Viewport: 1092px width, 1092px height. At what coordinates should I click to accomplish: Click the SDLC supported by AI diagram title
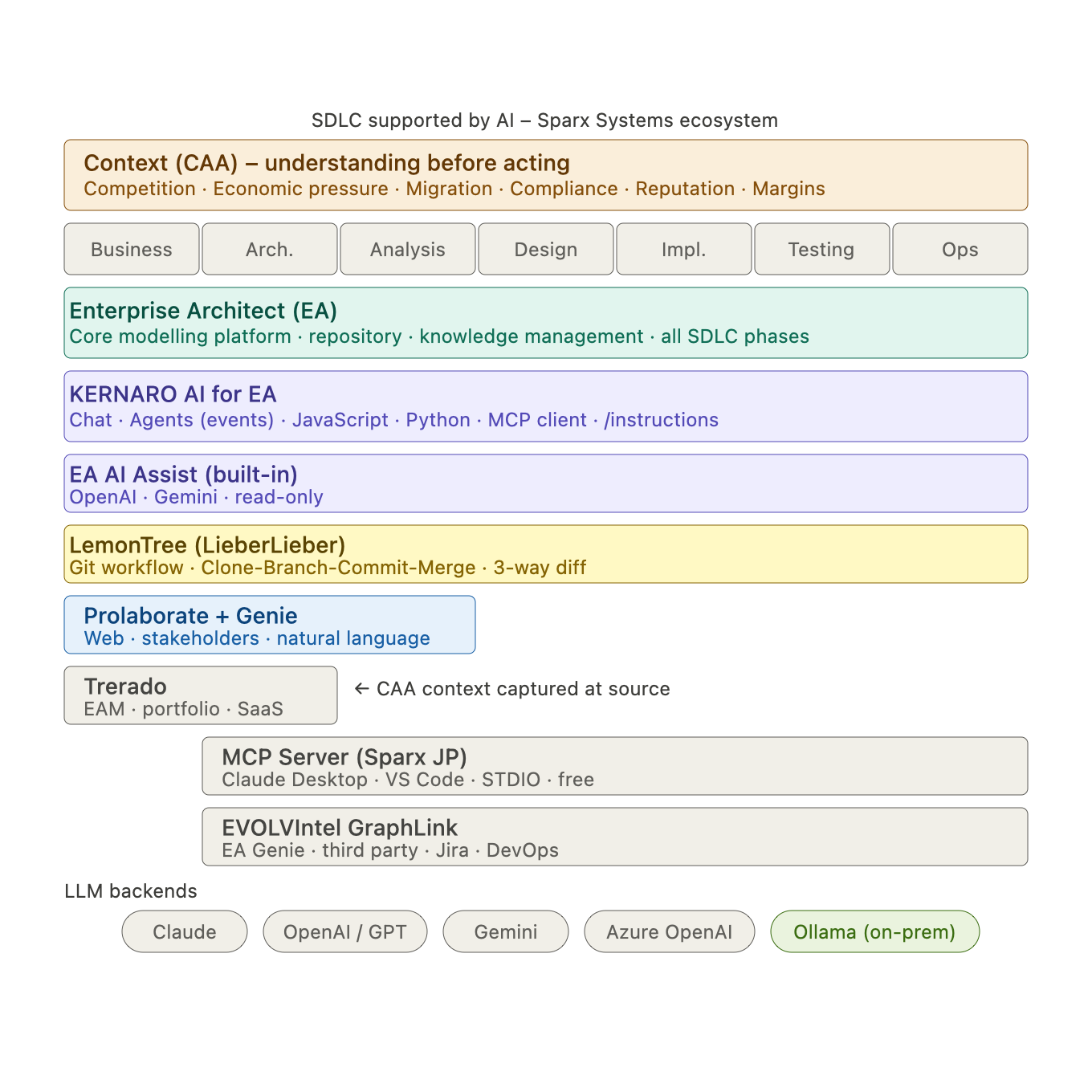(x=545, y=120)
